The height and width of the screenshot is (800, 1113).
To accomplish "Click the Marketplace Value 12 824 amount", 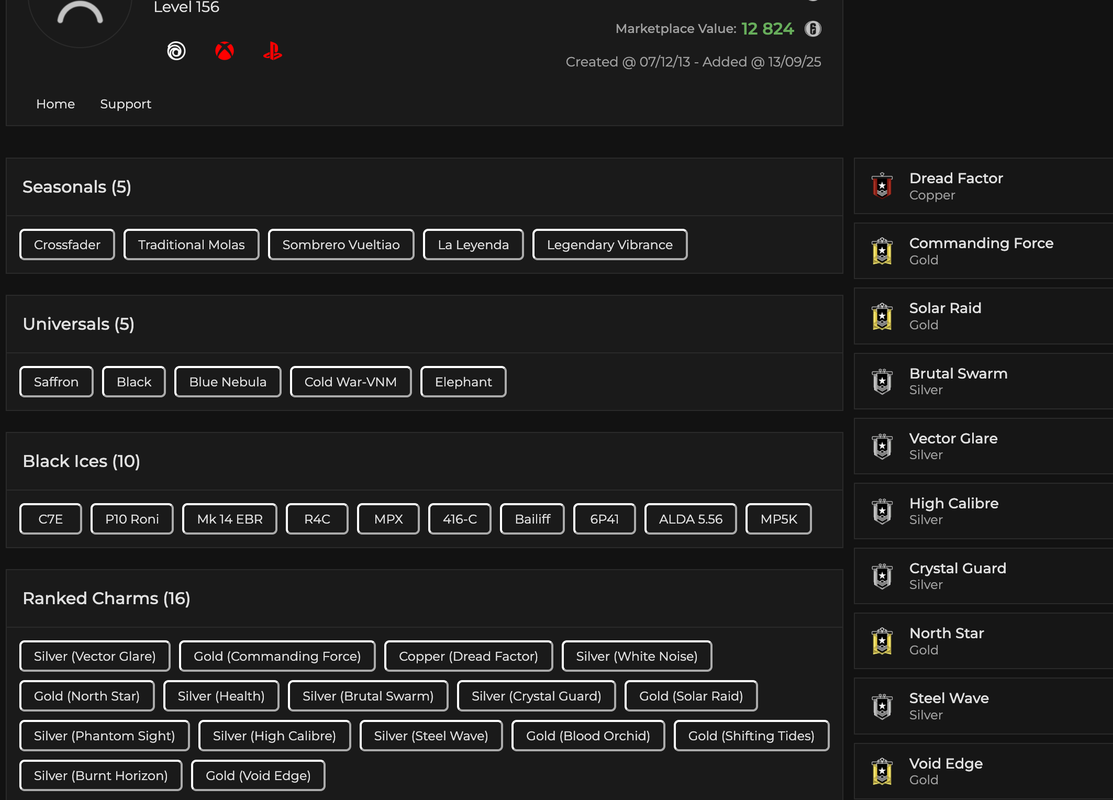I will 767,28.
